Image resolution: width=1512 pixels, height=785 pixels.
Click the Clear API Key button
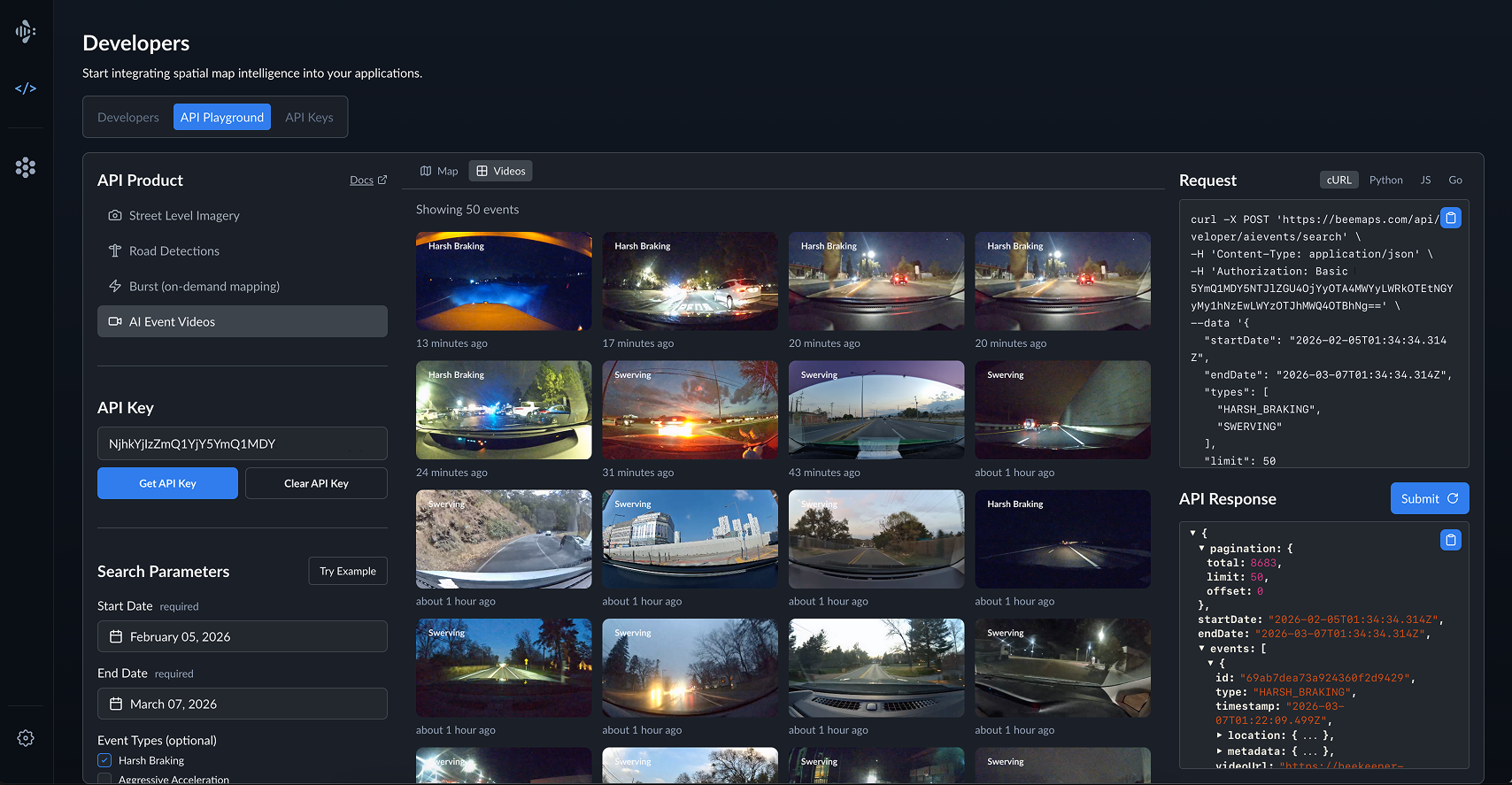tap(316, 483)
